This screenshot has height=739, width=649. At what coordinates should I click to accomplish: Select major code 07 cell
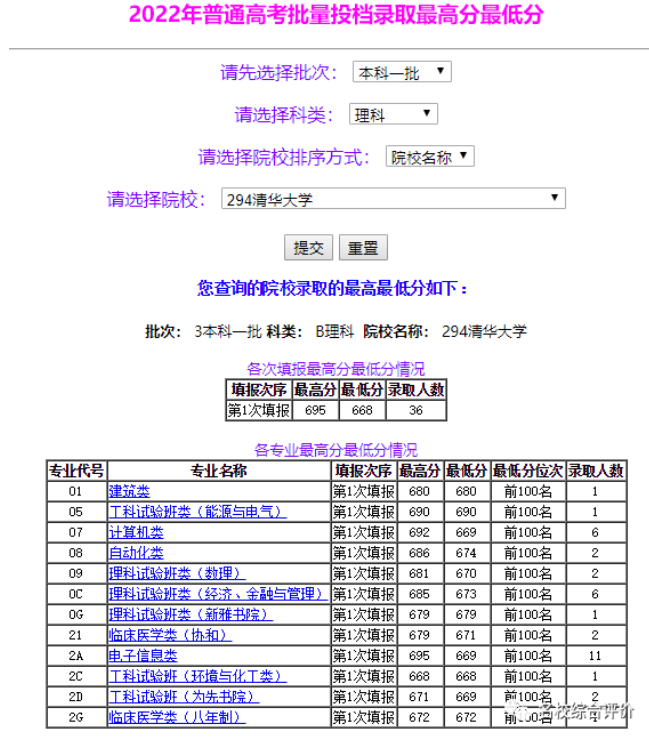coord(77,533)
